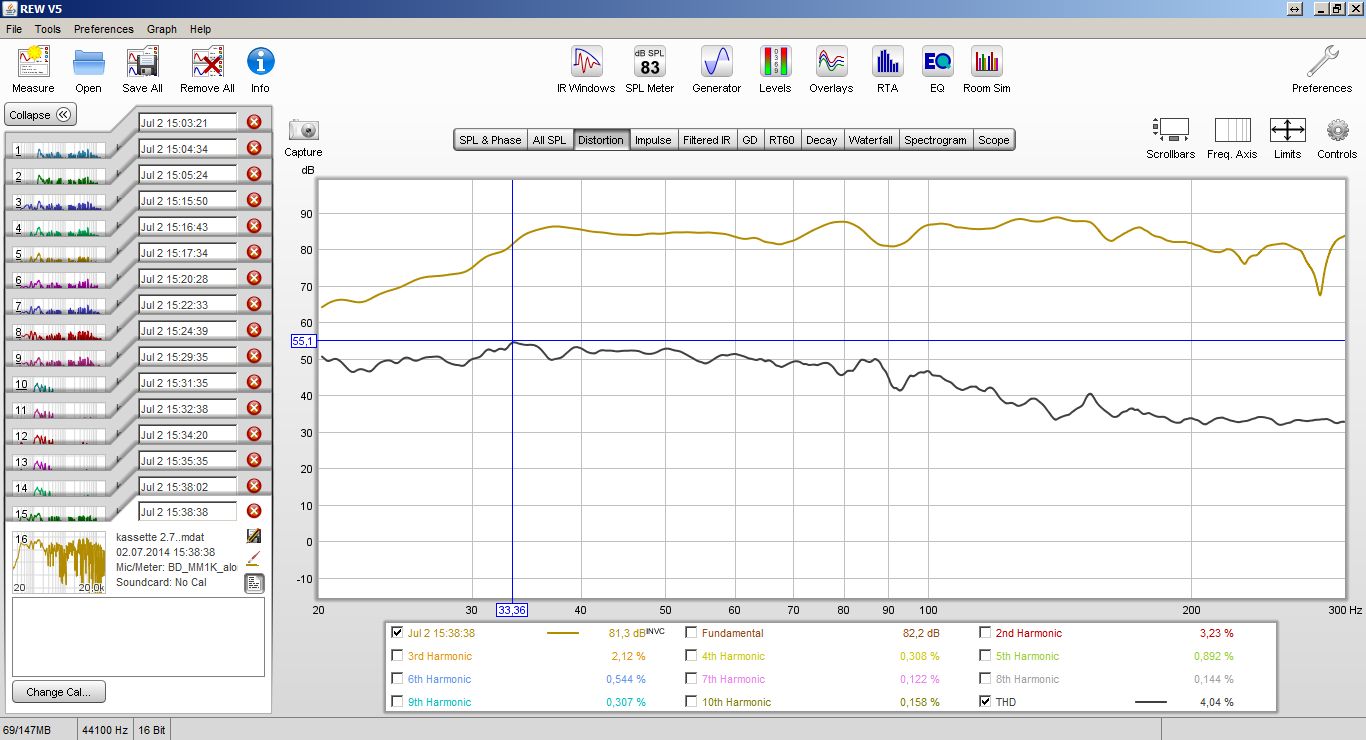Viewport: 1366px width, 740px height.
Task: Enable the 5th Harmonic checkbox
Action: pos(986,656)
